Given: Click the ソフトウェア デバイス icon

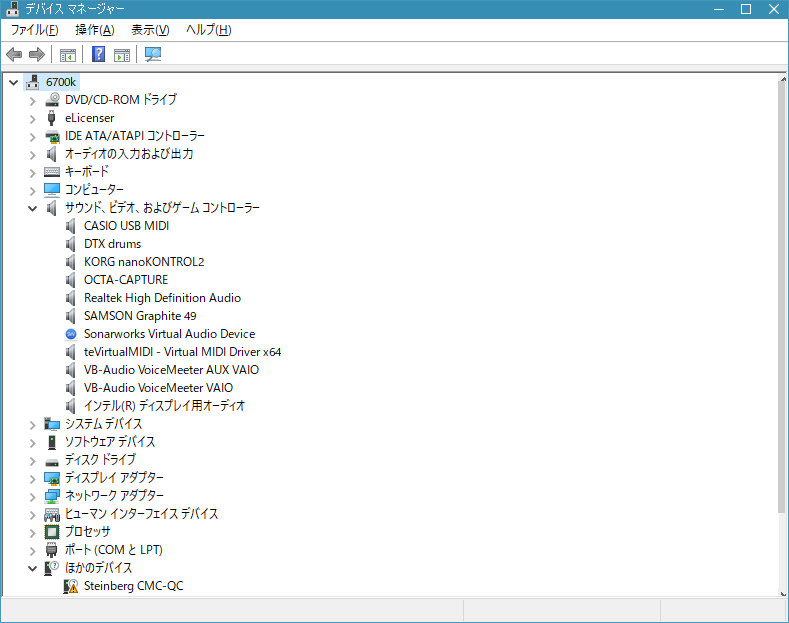Looking at the screenshot, I should (52, 442).
